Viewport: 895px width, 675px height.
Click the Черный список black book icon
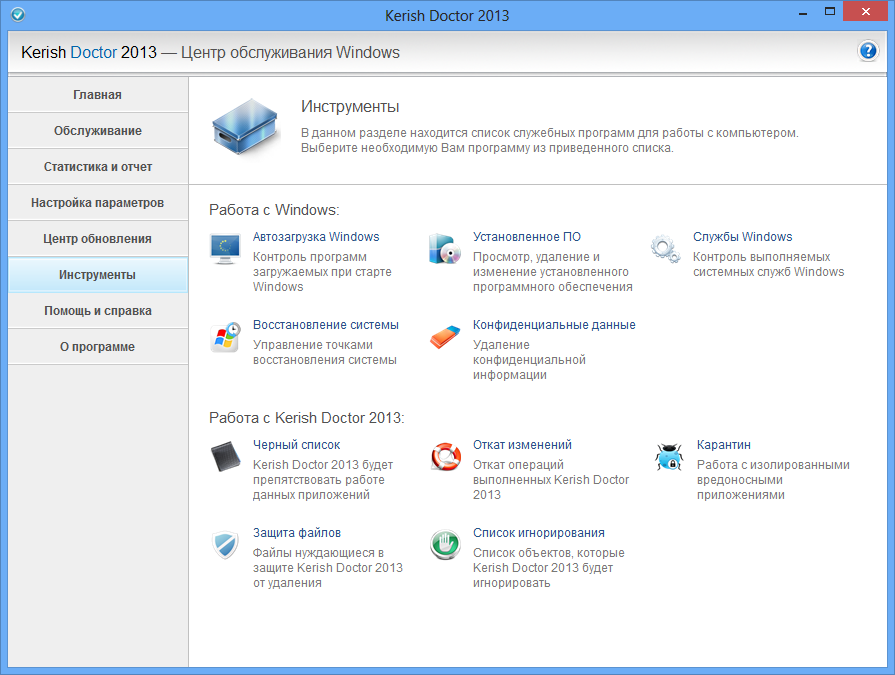pos(225,456)
